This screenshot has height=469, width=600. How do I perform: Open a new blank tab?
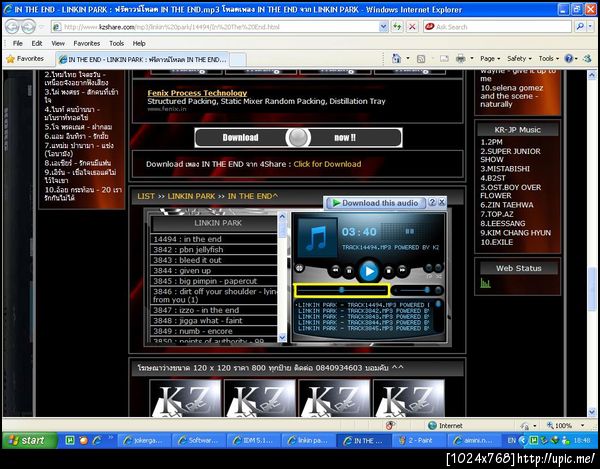click(x=238, y=60)
